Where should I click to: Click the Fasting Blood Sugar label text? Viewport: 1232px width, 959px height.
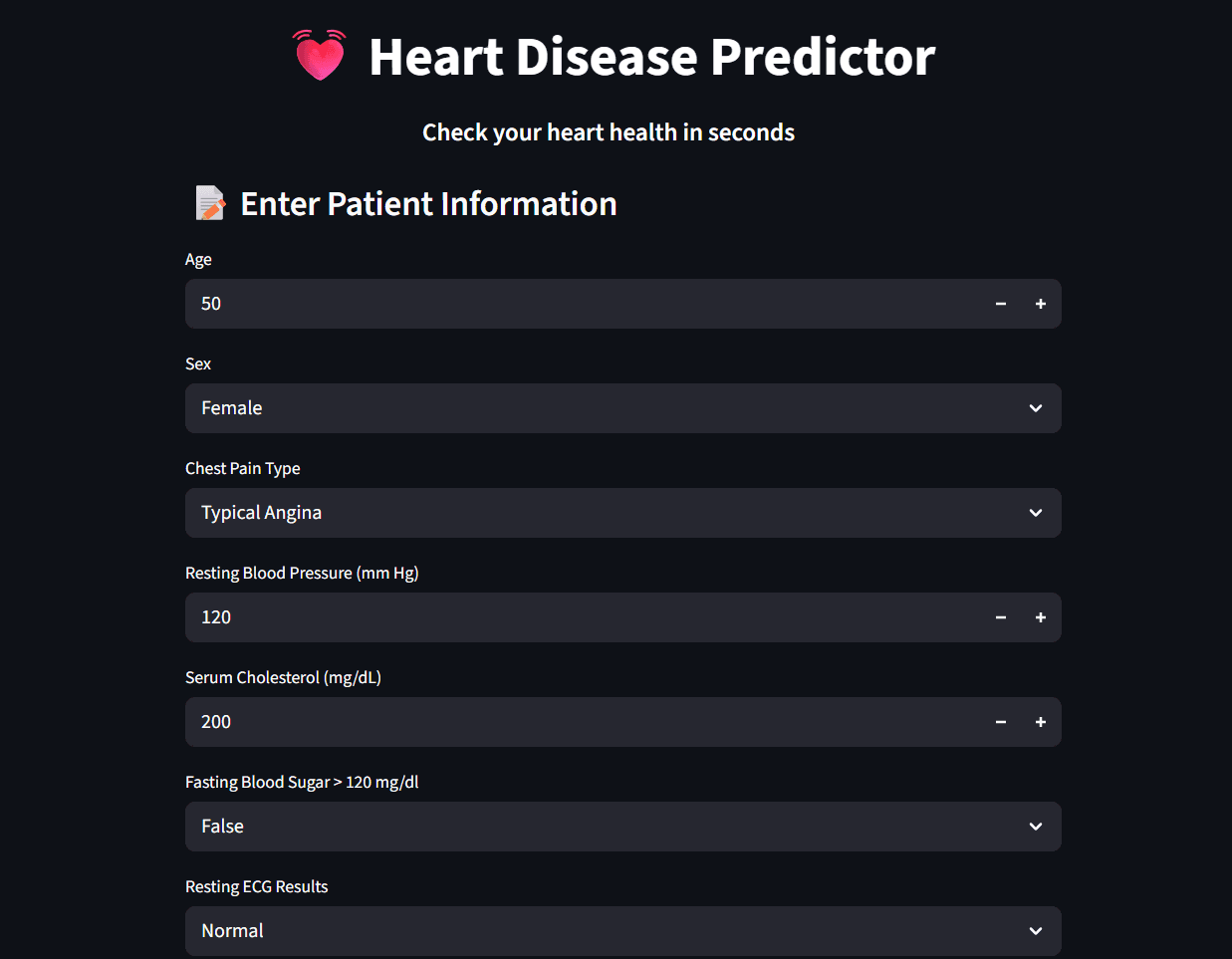pyautogui.click(x=301, y=782)
